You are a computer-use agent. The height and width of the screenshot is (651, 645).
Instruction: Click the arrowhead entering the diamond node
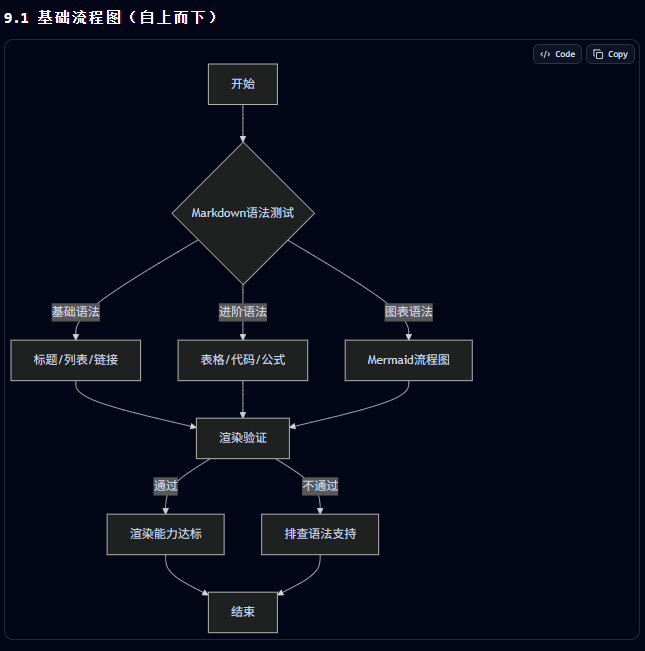pyautogui.click(x=243, y=139)
